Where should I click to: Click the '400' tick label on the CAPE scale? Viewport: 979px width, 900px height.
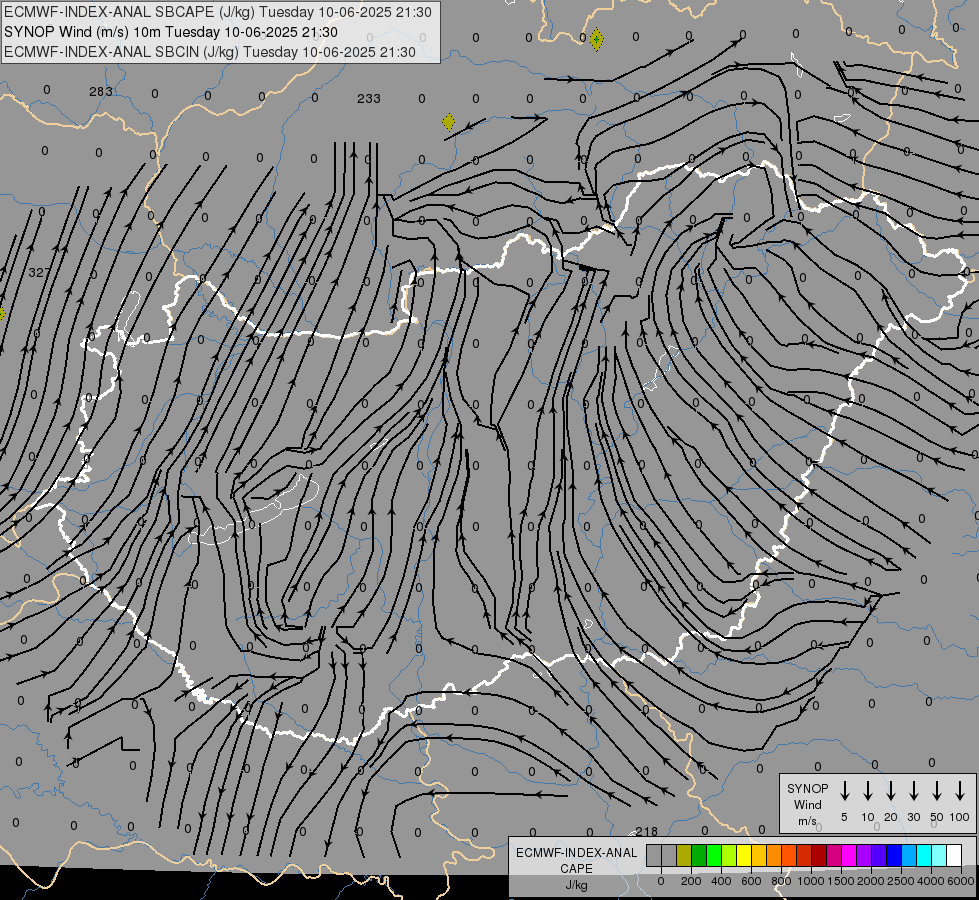point(721,881)
